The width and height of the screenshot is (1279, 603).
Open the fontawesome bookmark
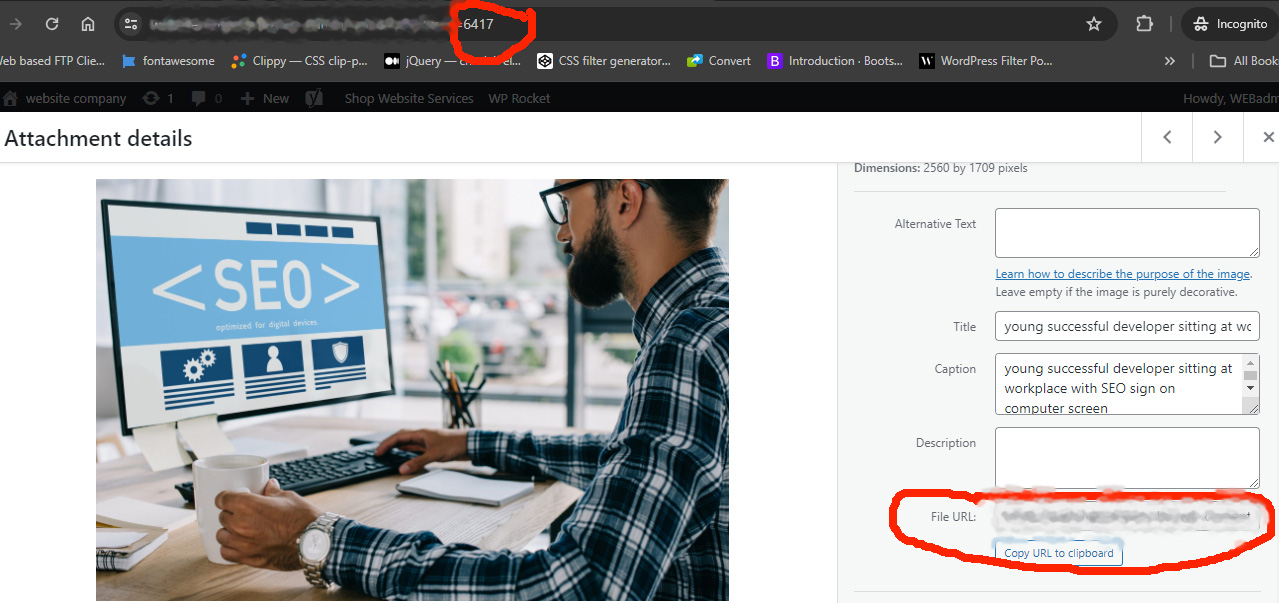[x=168, y=61]
